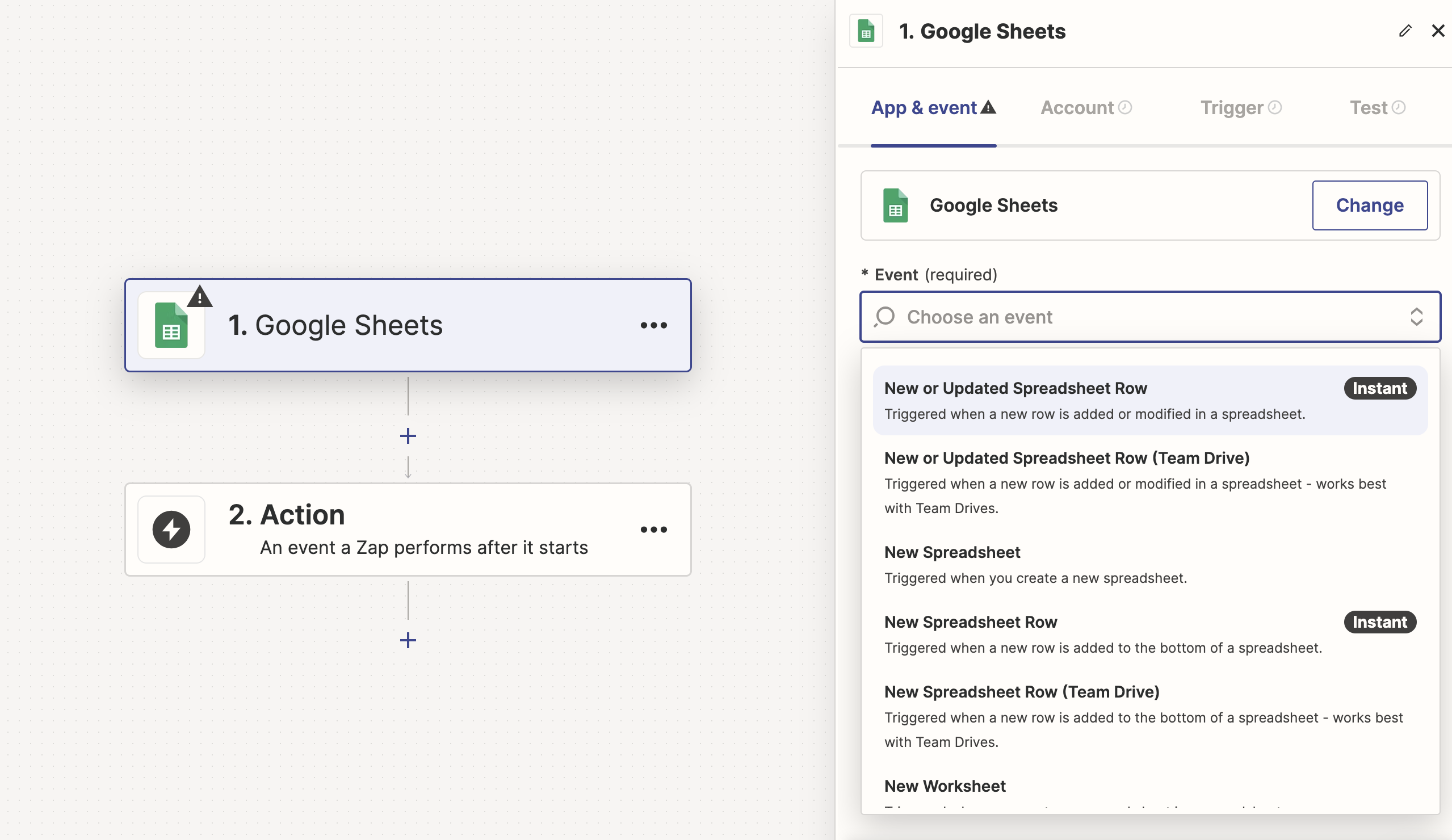Click the plus button below Google Sheets step
Image resolution: width=1452 pixels, height=840 pixels.
pos(407,435)
